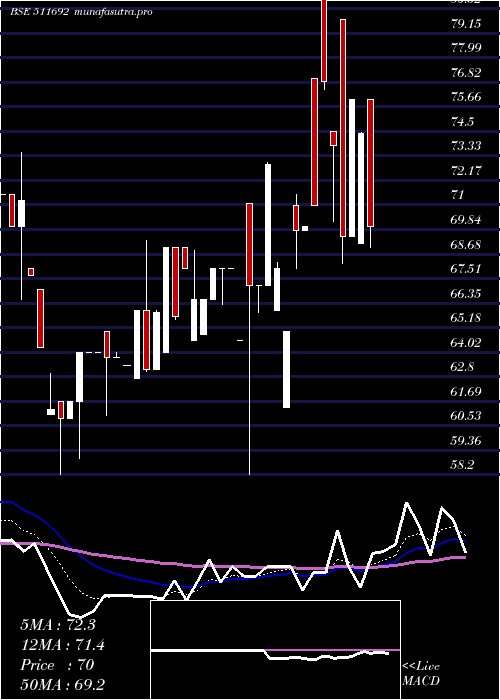
Task: Click the 61.69 price axis label
Action: pyautogui.click(x=466, y=392)
